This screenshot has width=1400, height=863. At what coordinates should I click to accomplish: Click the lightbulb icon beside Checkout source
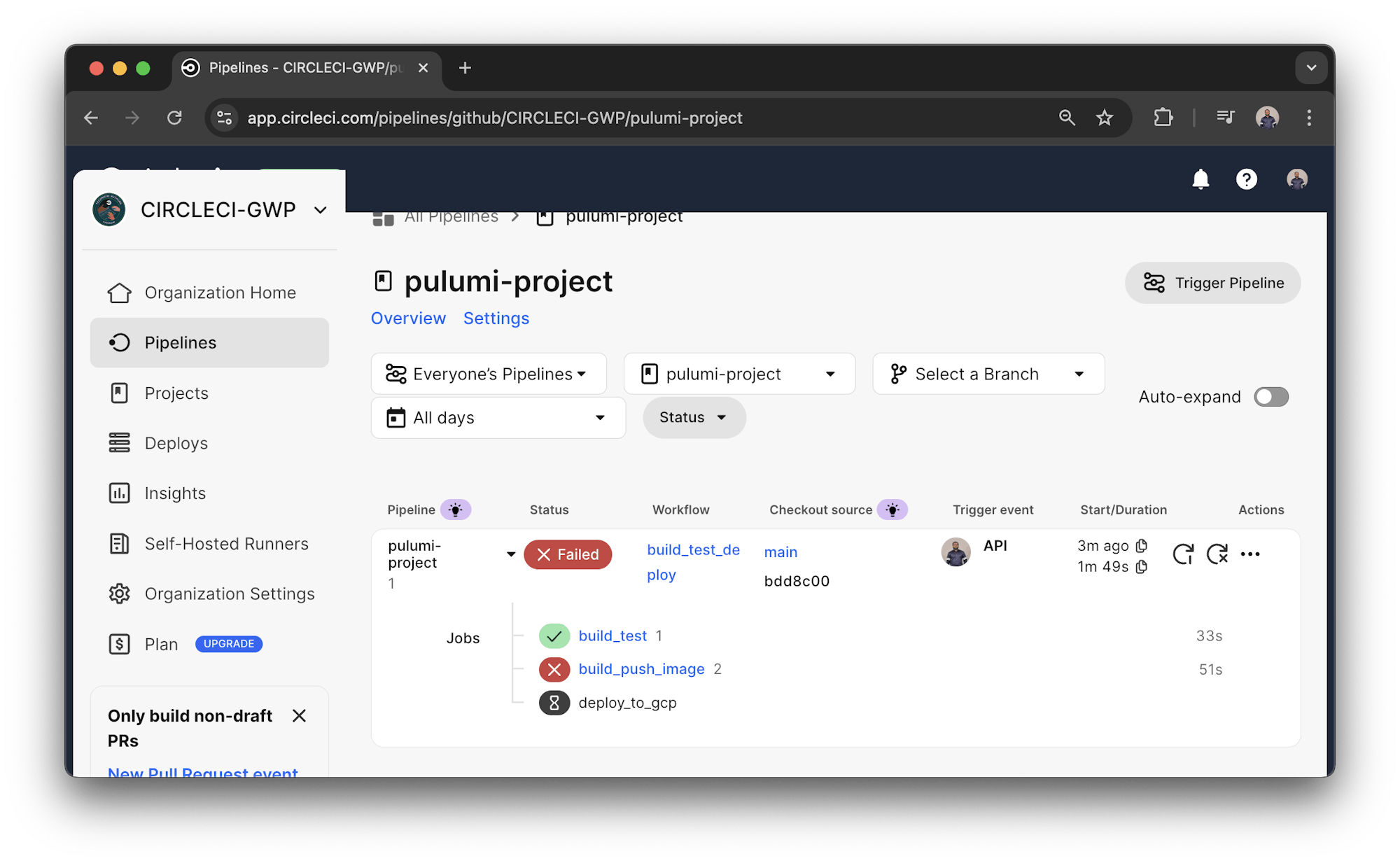pyautogui.click(x=892, y=510)
